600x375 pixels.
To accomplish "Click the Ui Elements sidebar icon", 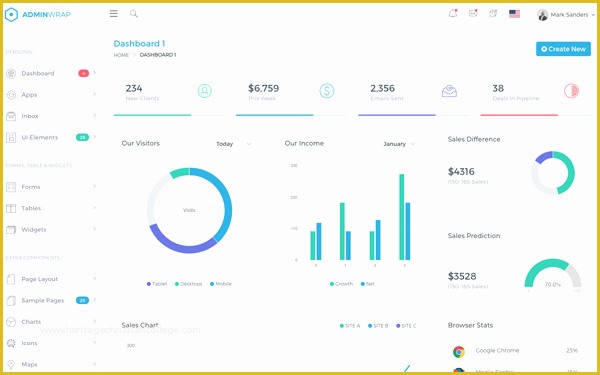I will [11, 137].
